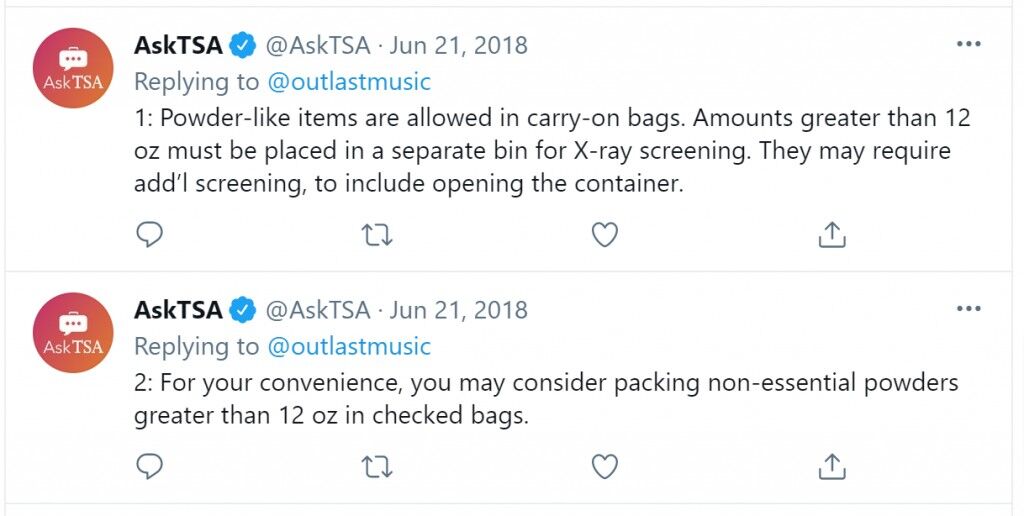Screen dimensions: 1024x516
Task: Reply to the first AskTSA powder tweet
Action: coord(149,234)
